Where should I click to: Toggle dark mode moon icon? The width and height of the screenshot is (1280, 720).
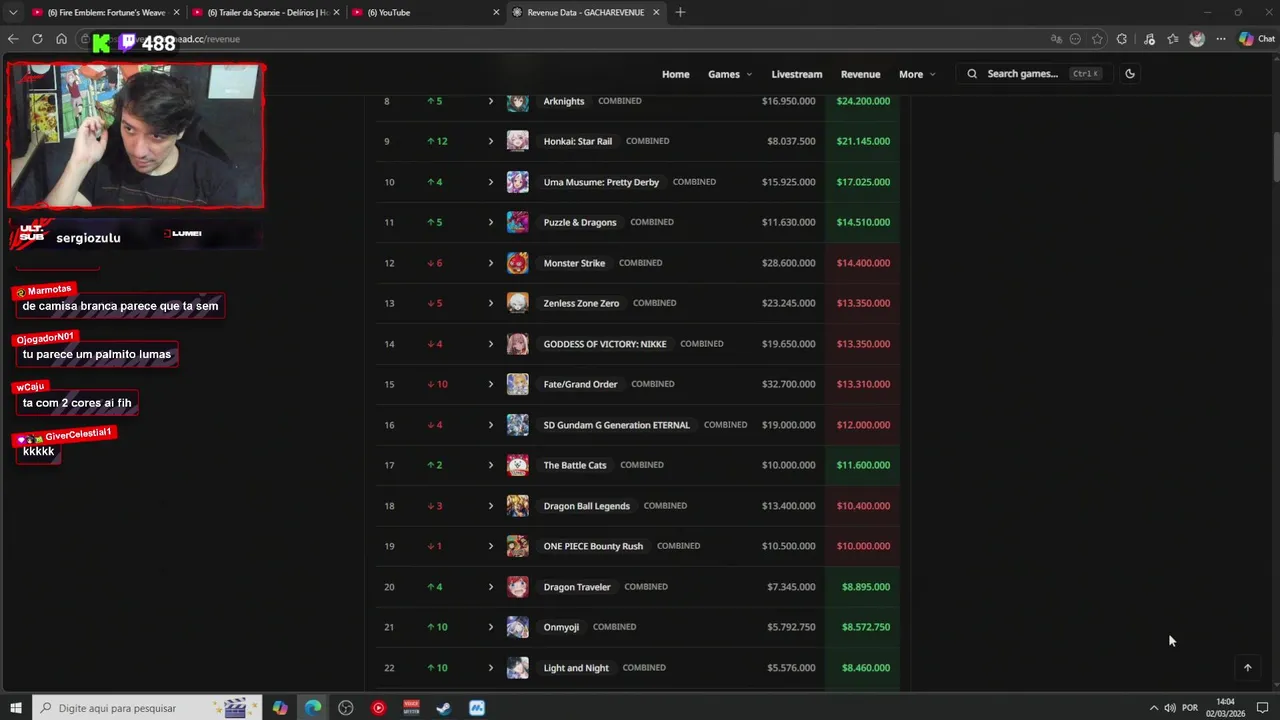1130,74
